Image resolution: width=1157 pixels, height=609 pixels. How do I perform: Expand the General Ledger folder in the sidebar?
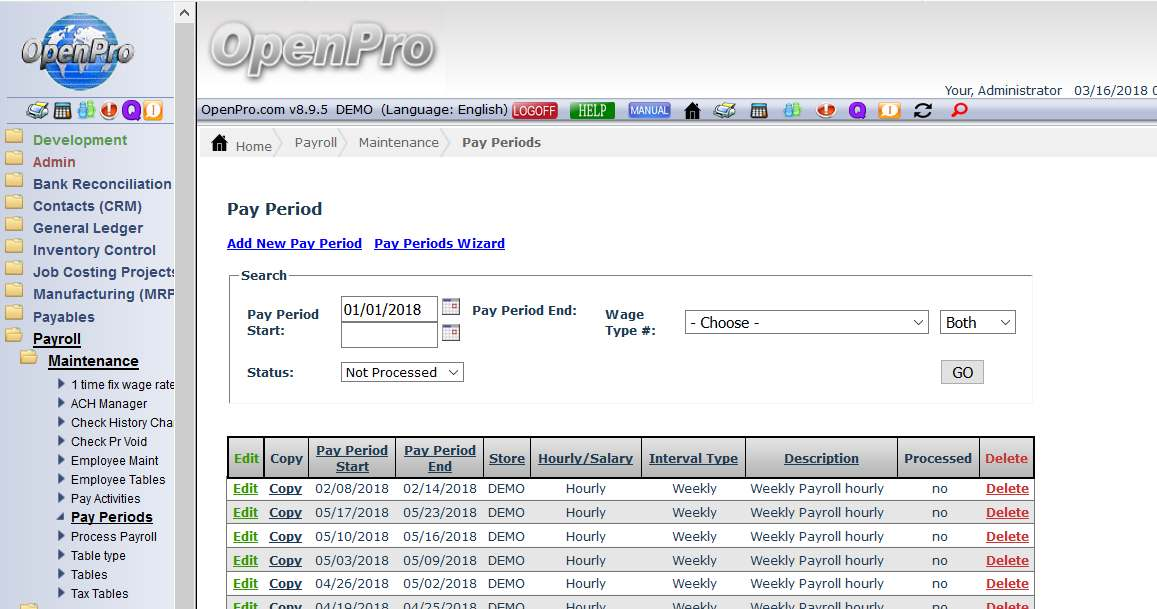[x=87, y=228]
